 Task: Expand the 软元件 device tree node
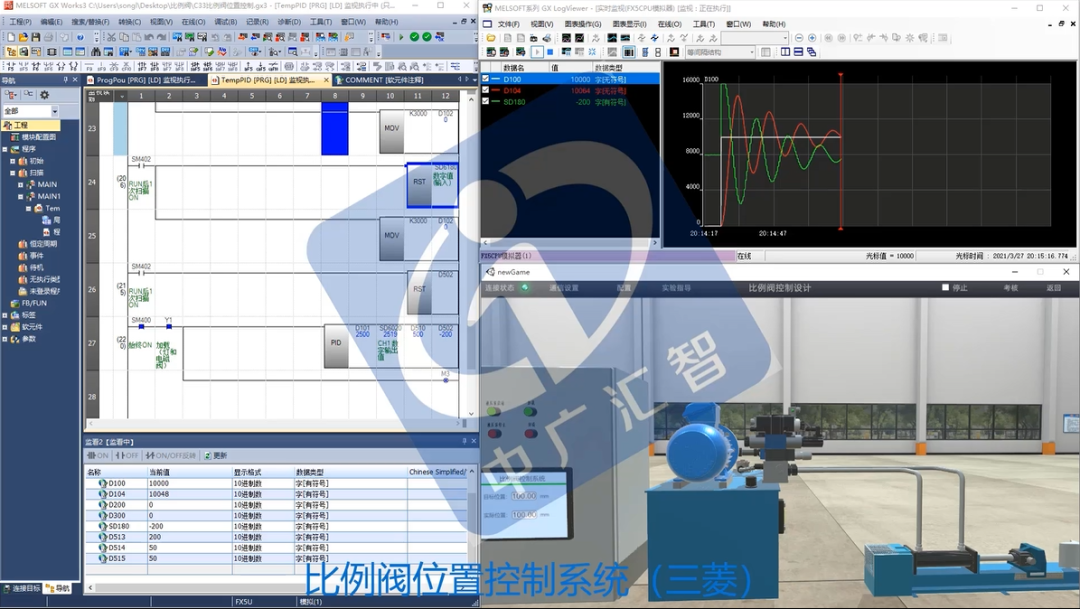coord(5,327)
